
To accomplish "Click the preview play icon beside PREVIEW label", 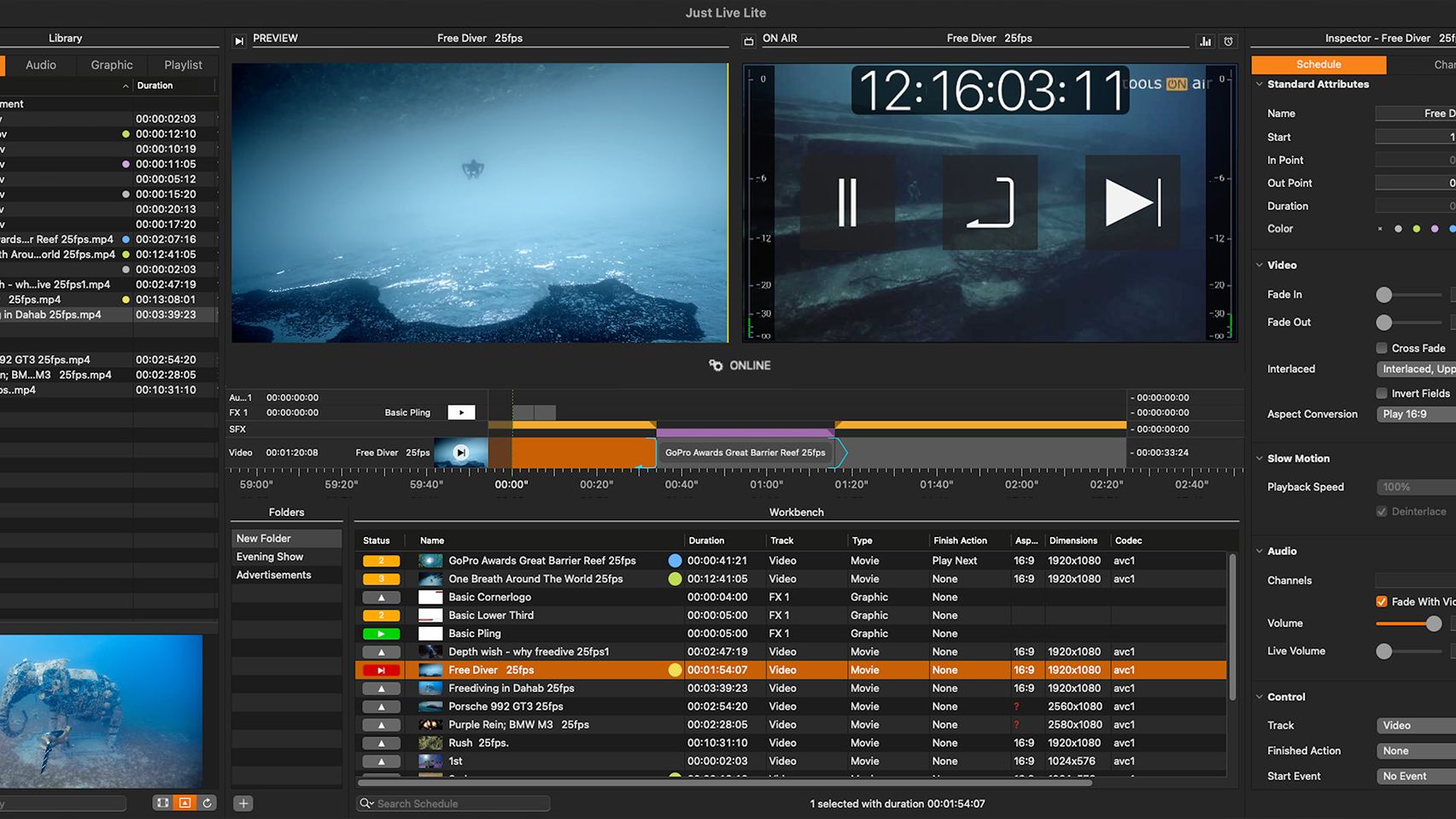I will [x=239, y=40].
